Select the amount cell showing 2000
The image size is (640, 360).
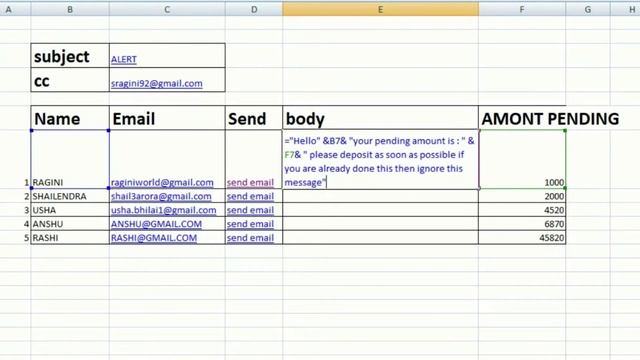point(522,196)
